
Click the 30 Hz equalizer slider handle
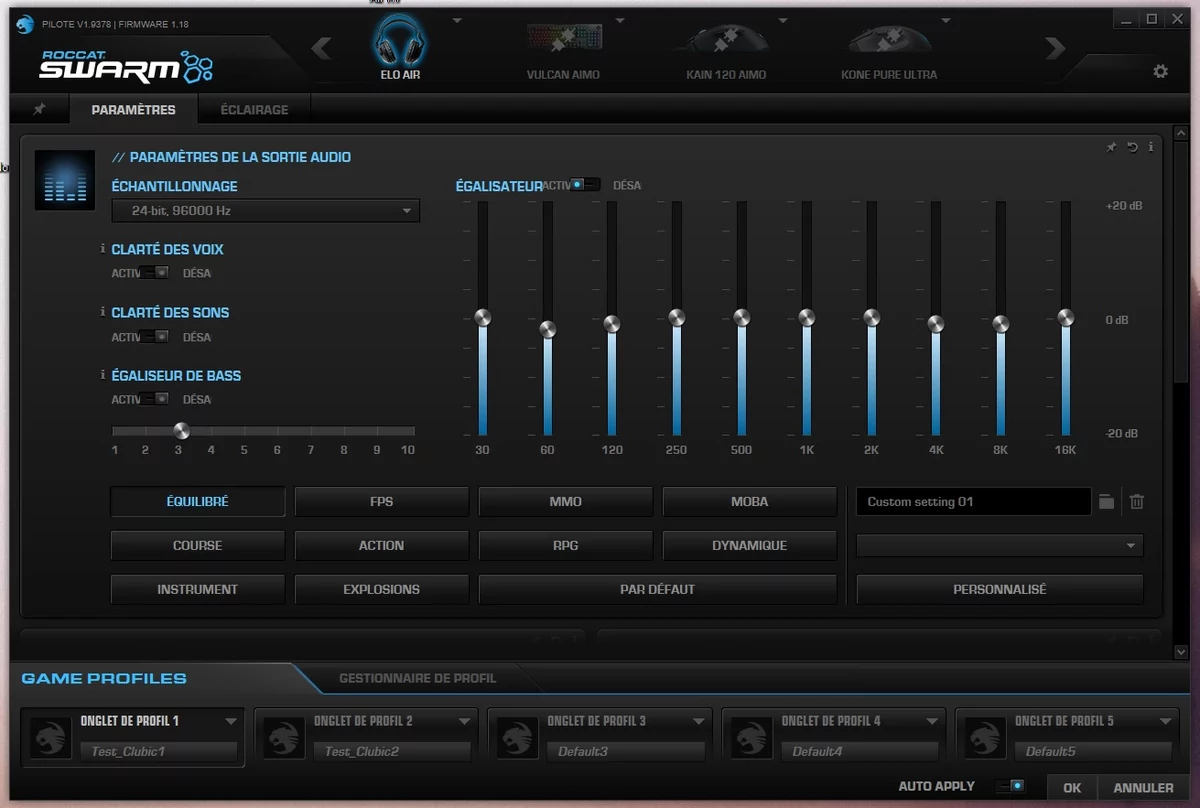click(x=482, y=318)
